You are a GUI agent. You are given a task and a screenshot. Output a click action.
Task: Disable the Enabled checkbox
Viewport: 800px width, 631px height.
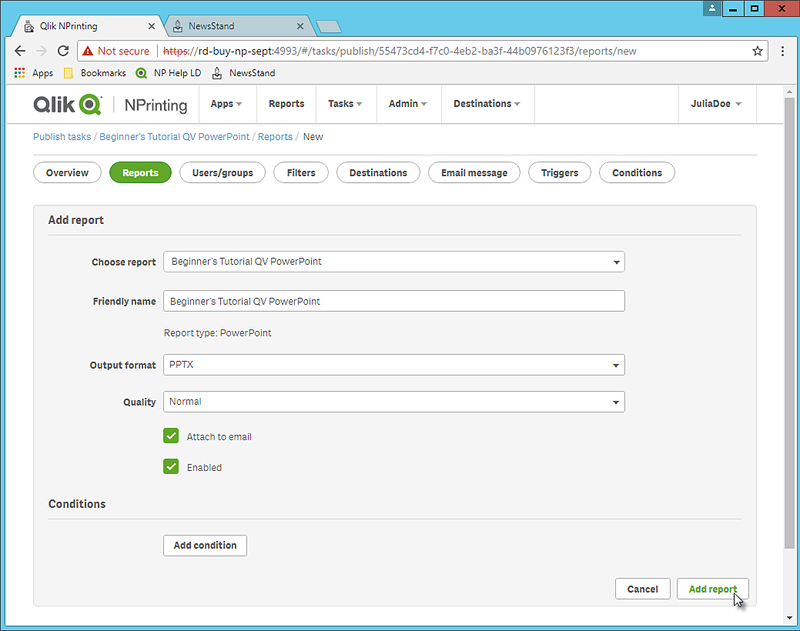tap(171, 466)
